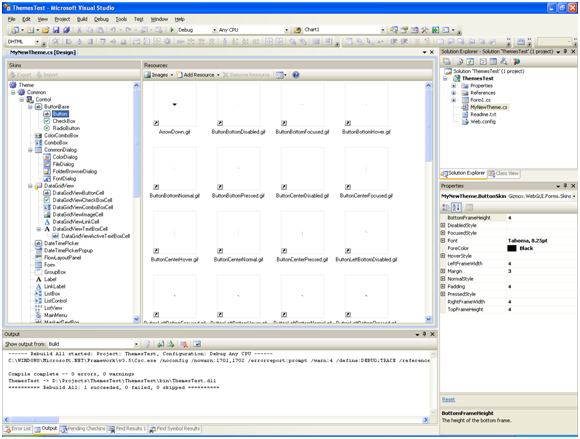Click View Code icon in Solution Explorer
The image size is (580, 439).
483,61
